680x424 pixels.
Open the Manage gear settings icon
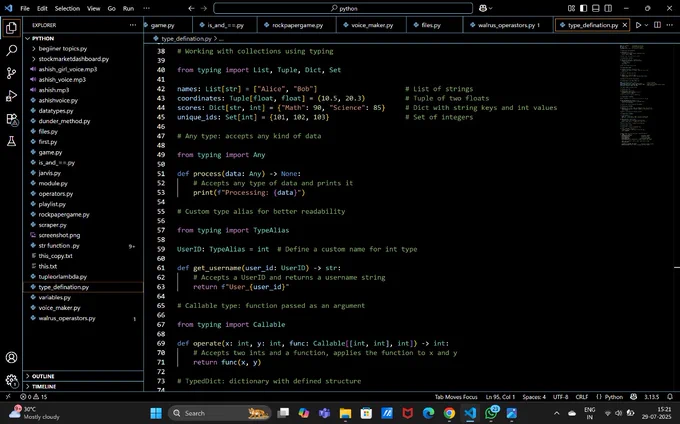tap(12, 381)
